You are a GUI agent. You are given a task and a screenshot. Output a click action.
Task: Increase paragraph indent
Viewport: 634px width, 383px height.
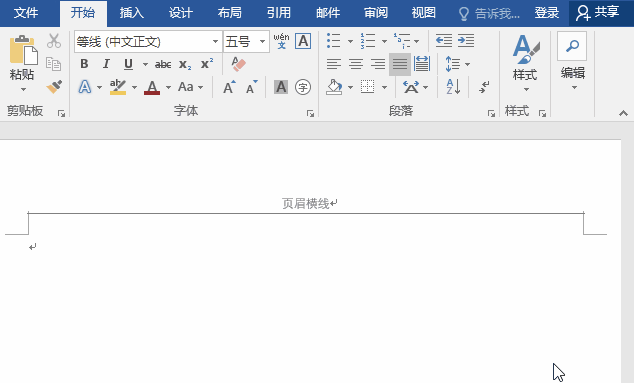pyautogui.click(x=466, y=41)
